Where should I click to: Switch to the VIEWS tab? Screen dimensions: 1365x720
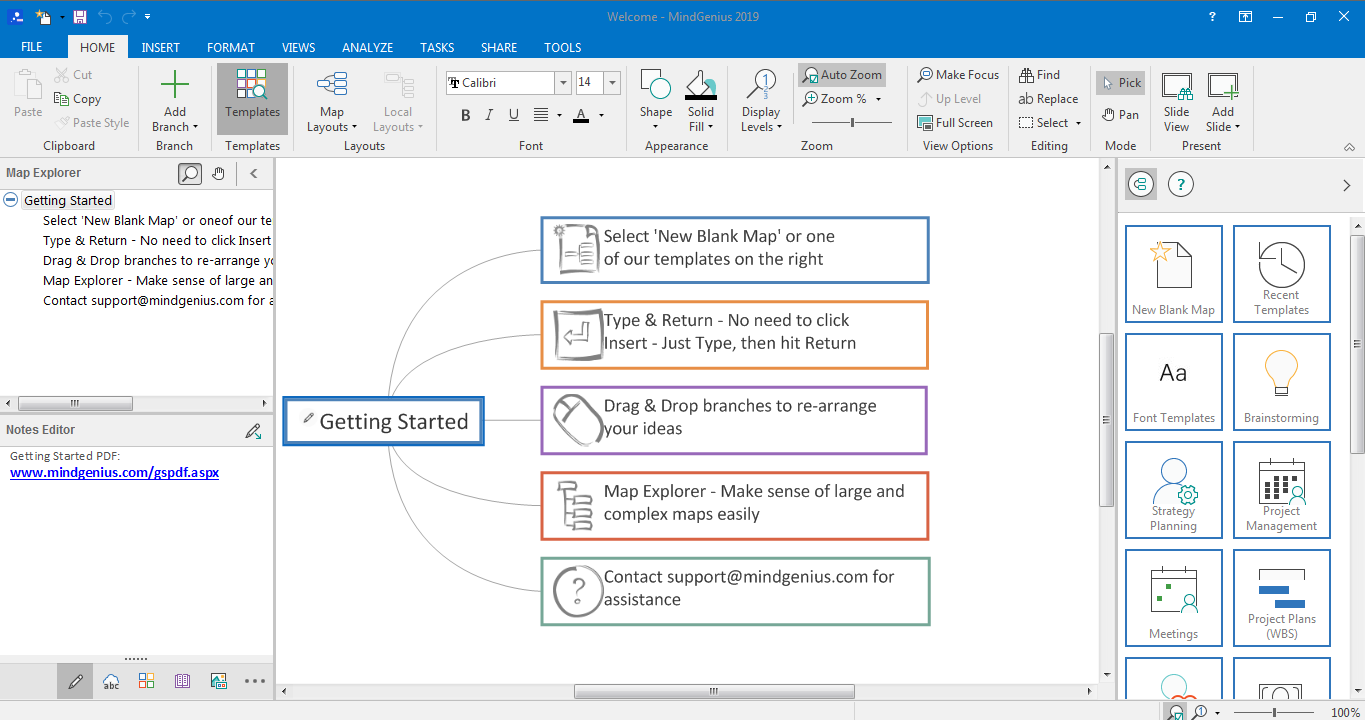click(x=299, y=47)
